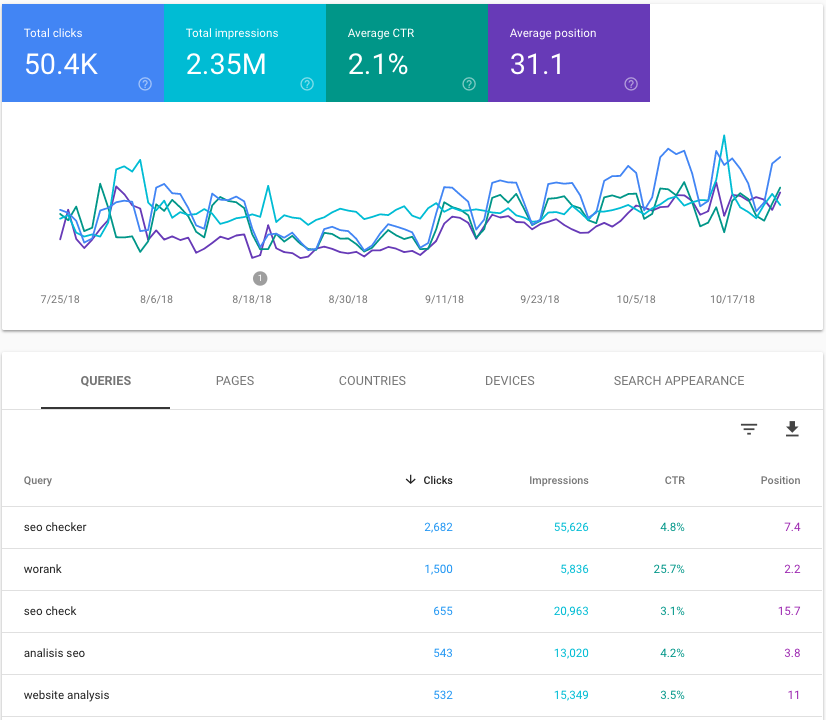Toggle the Average CTR metric card

pyautogui.click(x=406, y=45)
